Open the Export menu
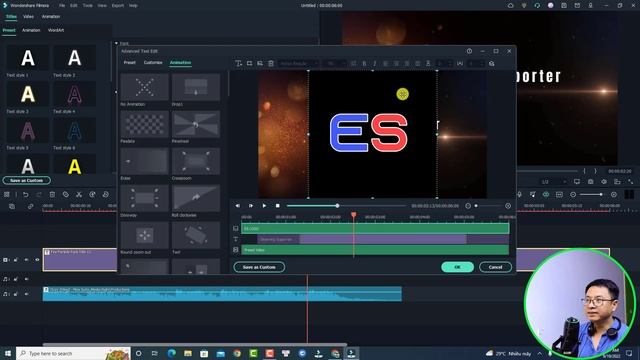Viewport: 640px width, 360px height. tap(118, 6)
